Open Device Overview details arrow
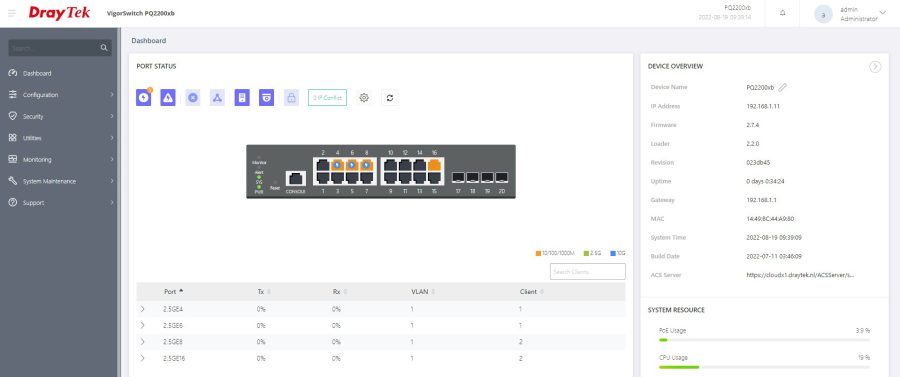The width and height of the screenshot is (900, 377). (875, 67)
